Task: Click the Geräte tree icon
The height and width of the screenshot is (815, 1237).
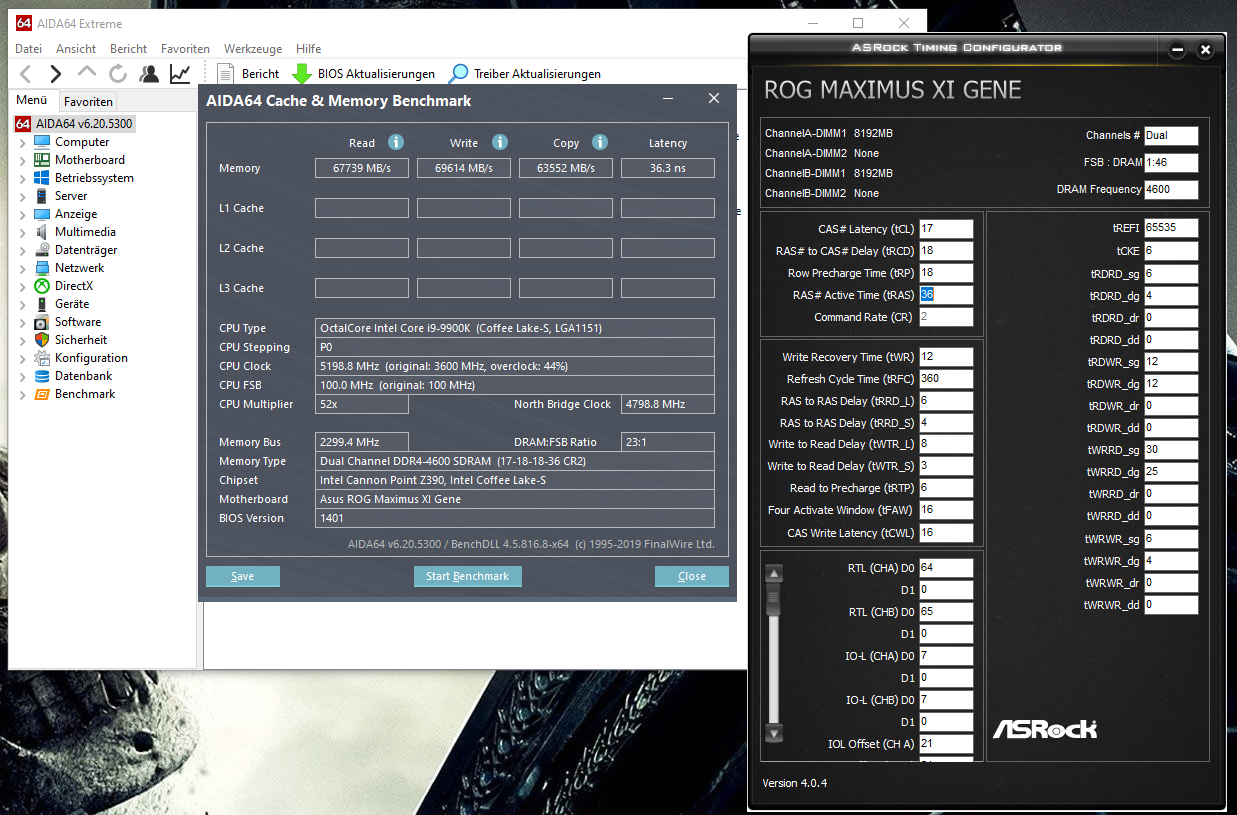Action: tap(42, 304)
